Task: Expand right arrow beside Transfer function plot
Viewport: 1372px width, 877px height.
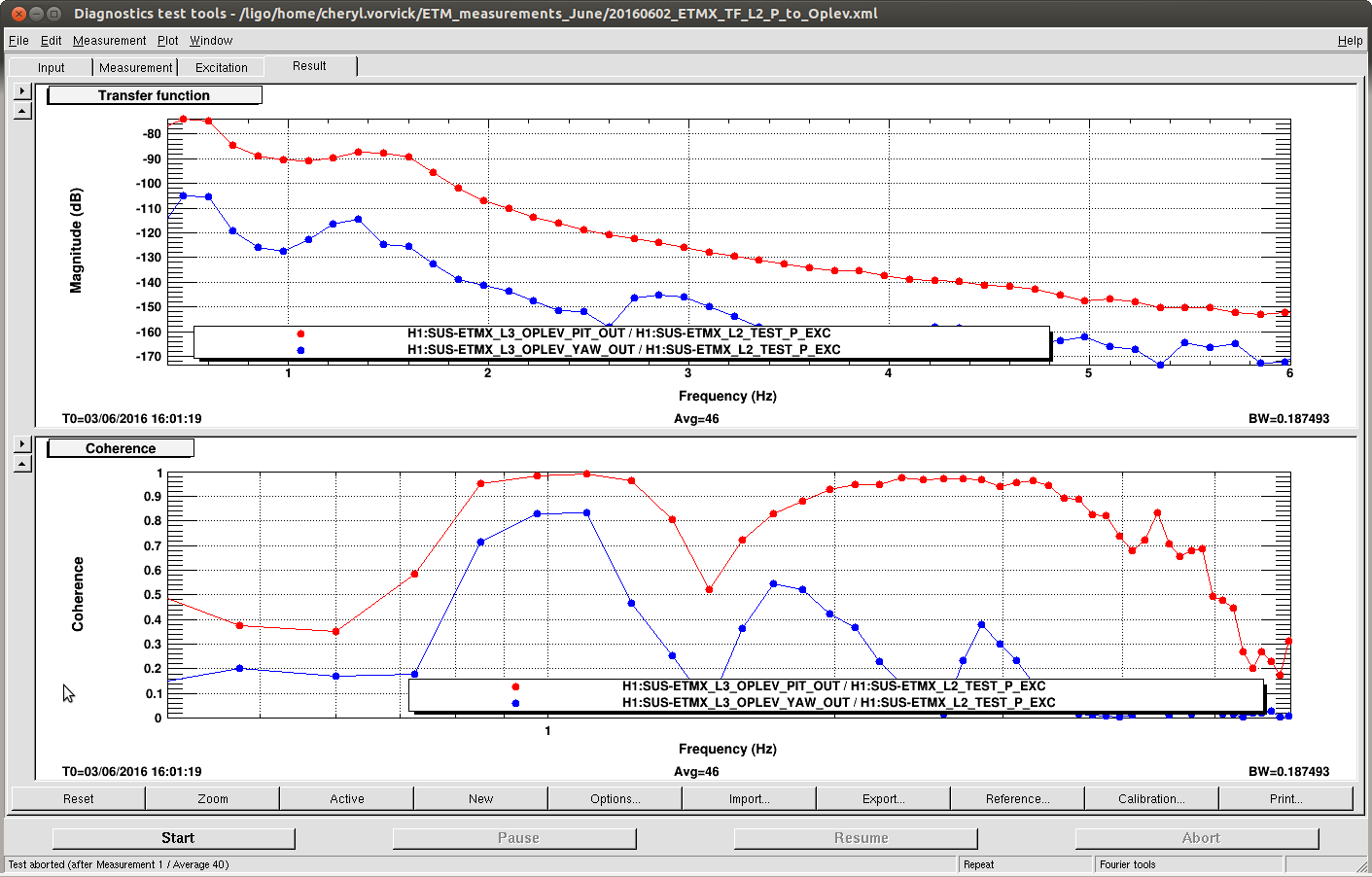Action: coord(23,90)
